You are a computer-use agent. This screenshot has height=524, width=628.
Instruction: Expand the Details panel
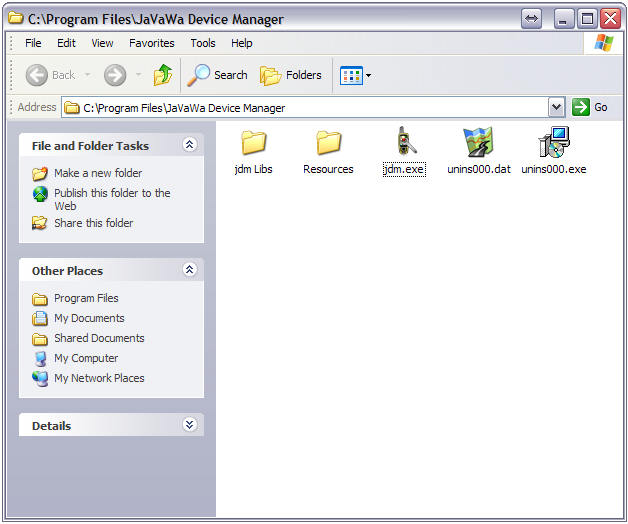[x=190, y=425]
